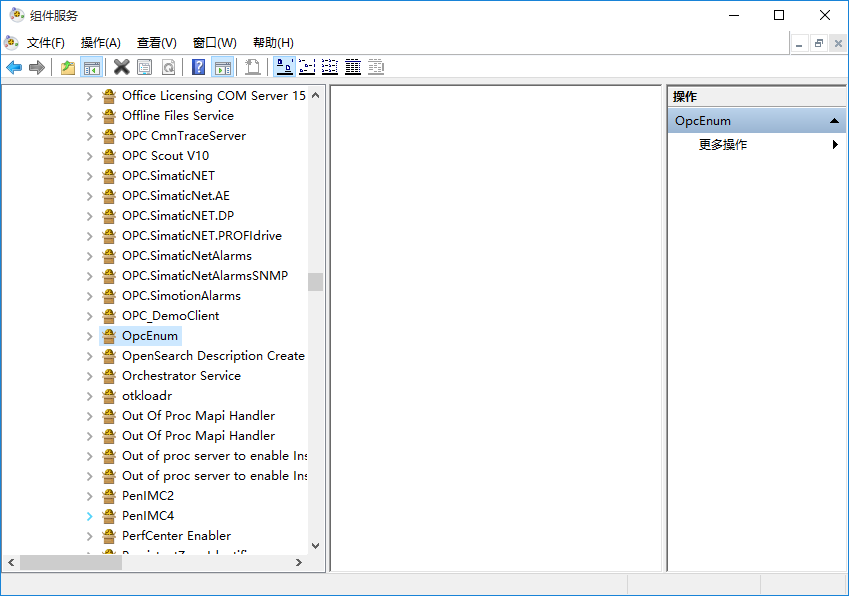Expand the Offline Files Service node
Screen dimensions: 849x596
point(90,116)
